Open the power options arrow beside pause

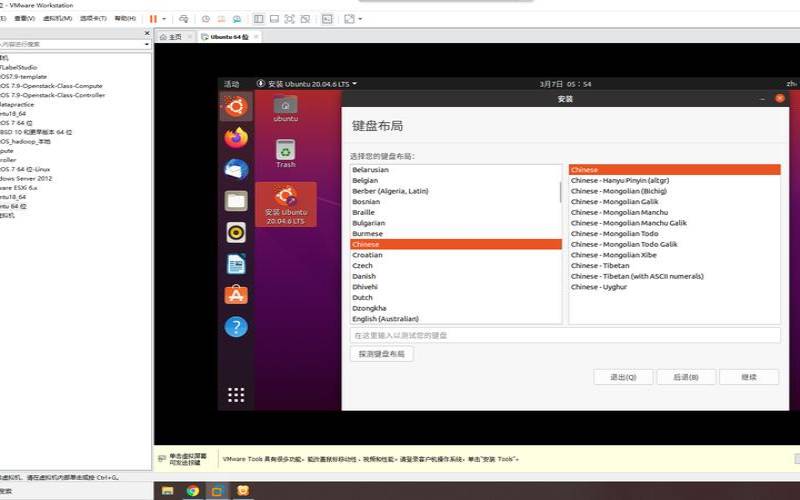click(164, 19)
